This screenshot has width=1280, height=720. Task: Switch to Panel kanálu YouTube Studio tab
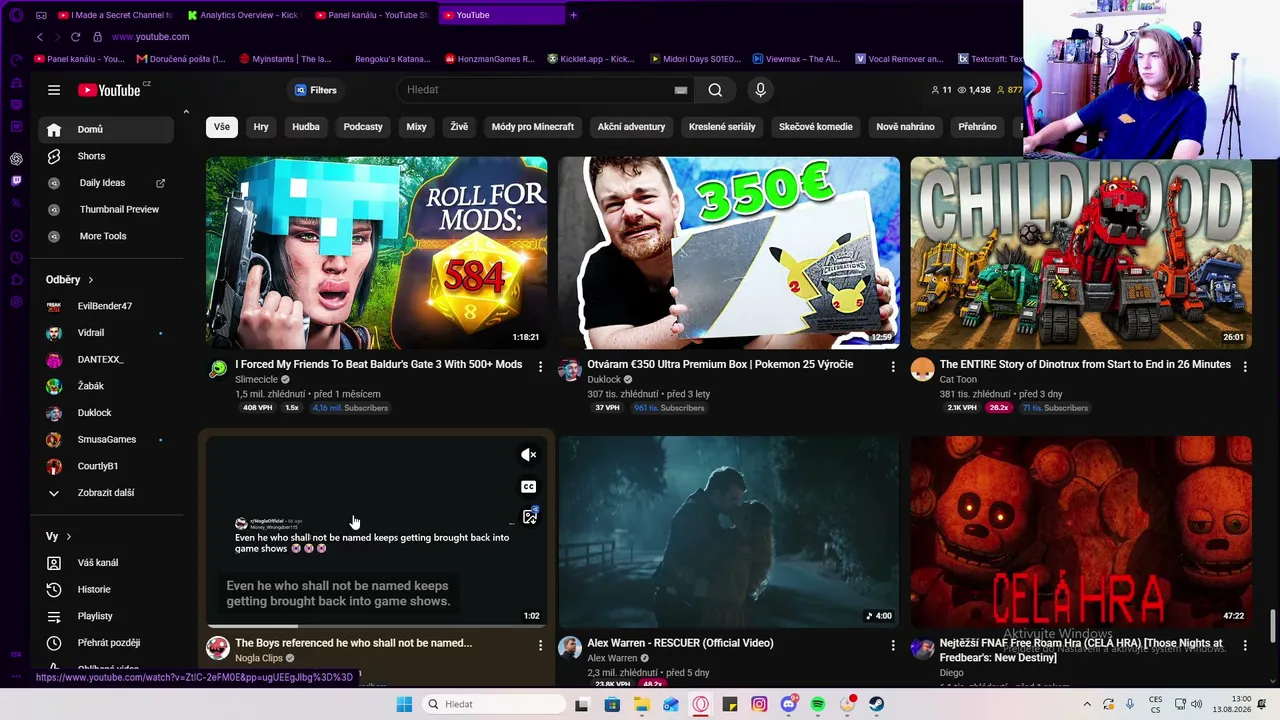370,15
